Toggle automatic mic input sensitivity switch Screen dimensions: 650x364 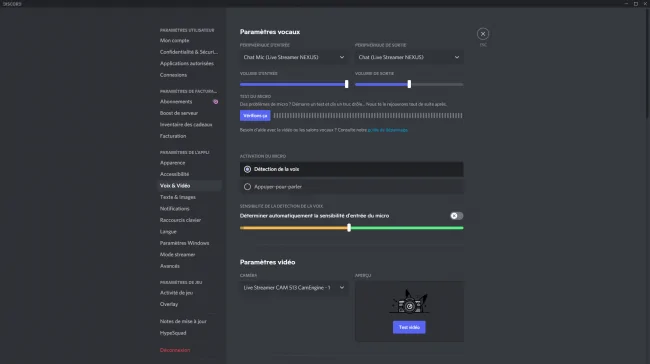(456, 216)
